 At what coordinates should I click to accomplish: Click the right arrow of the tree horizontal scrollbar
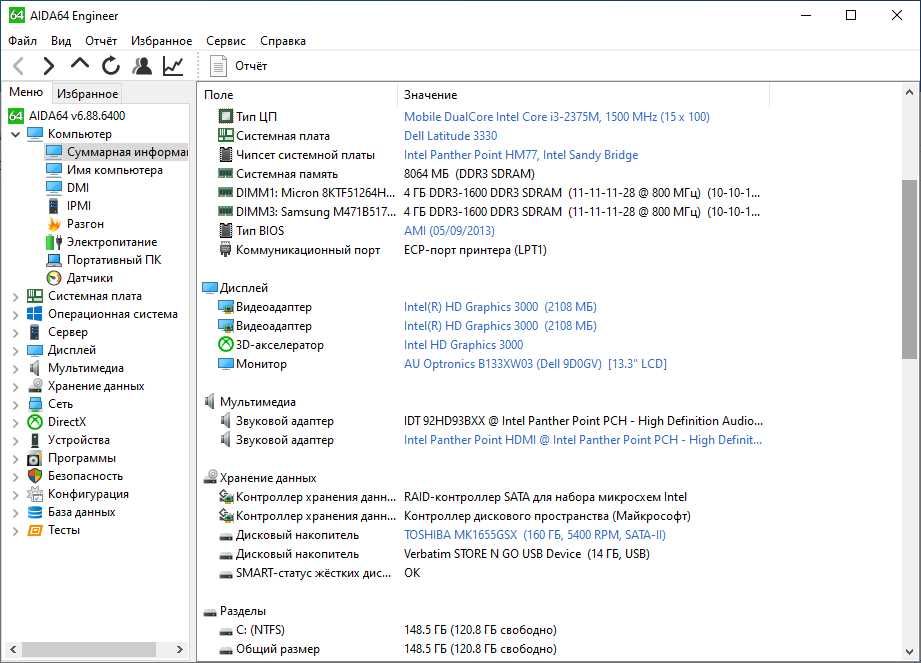(180, 649)
